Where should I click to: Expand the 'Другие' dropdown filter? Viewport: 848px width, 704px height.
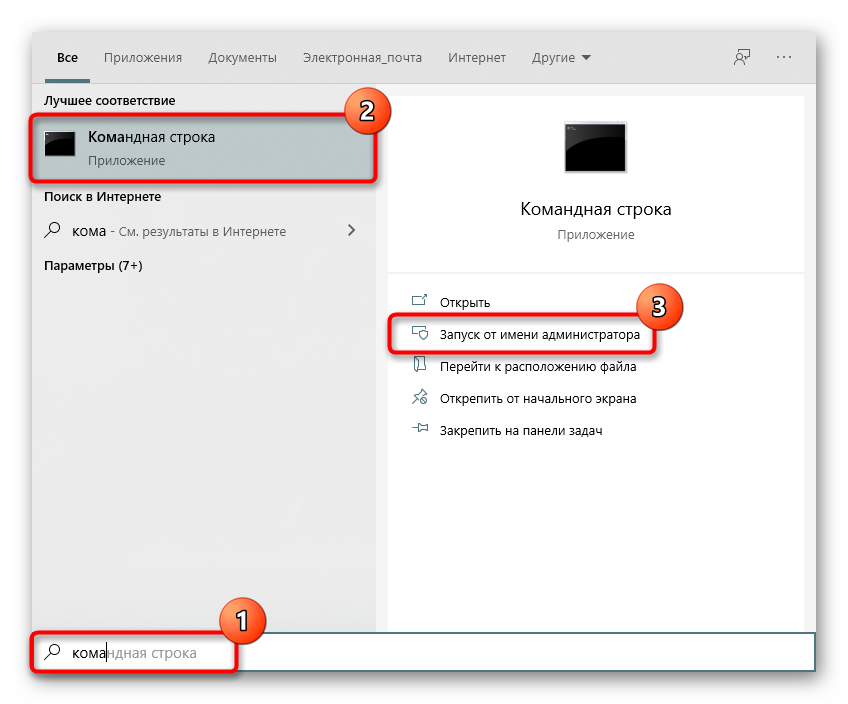pyautogui.click(x=561, y=57)
